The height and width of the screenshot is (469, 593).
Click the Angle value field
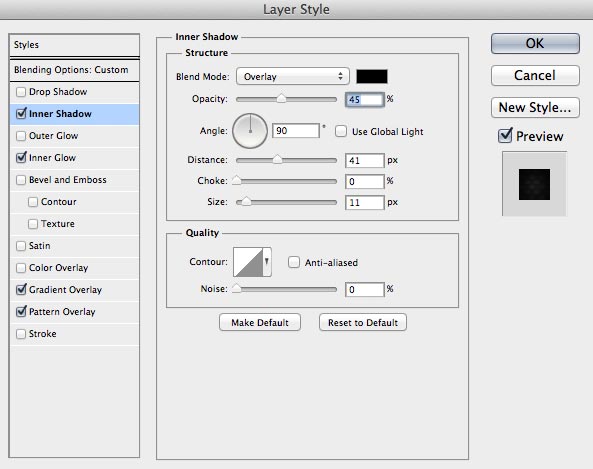coord(296,131)
